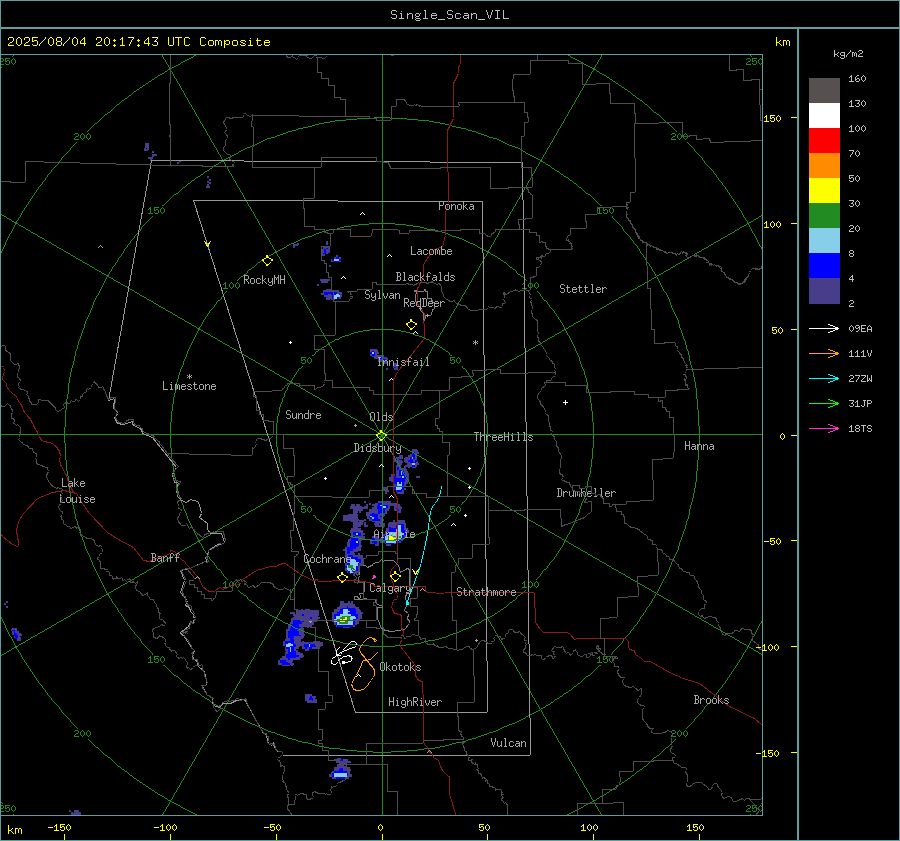Click the Single_Scan_VIL title text
Image resolution: width=900 pixels, height=841 pixels.
pyautogui.click(x=449, y=15)
